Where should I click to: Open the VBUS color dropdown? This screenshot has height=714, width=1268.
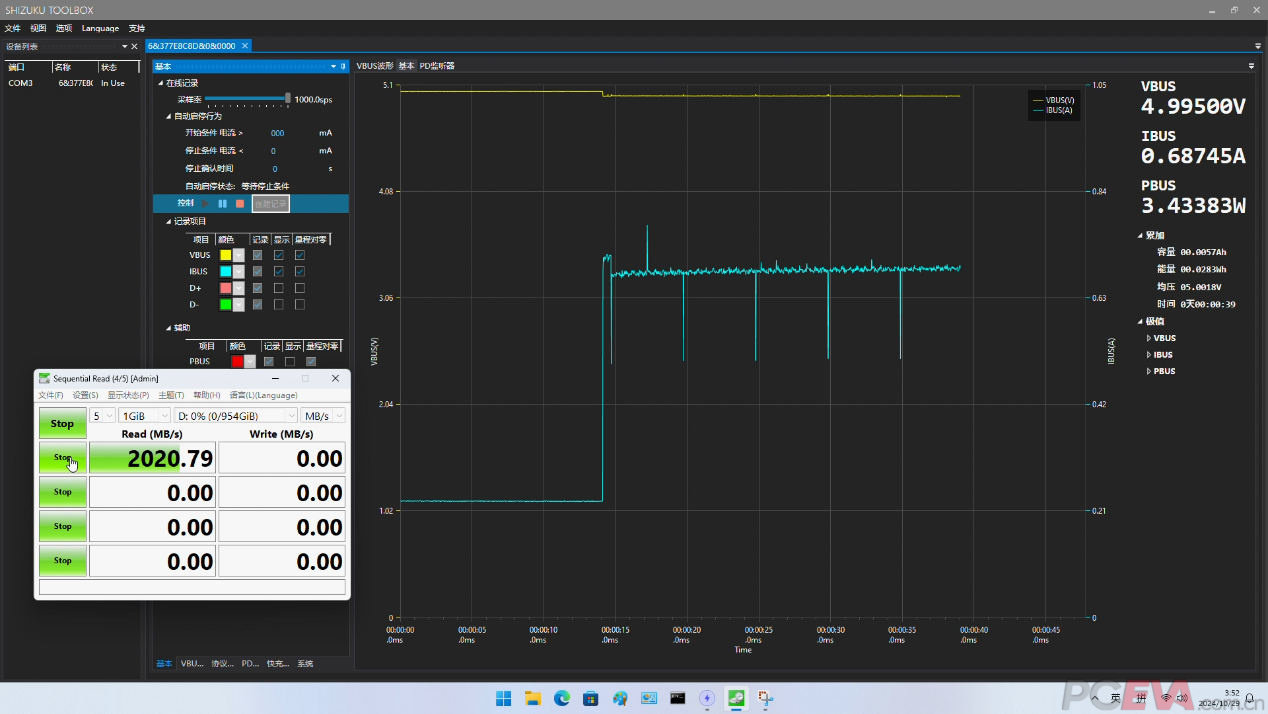click(x=238, y=255)
